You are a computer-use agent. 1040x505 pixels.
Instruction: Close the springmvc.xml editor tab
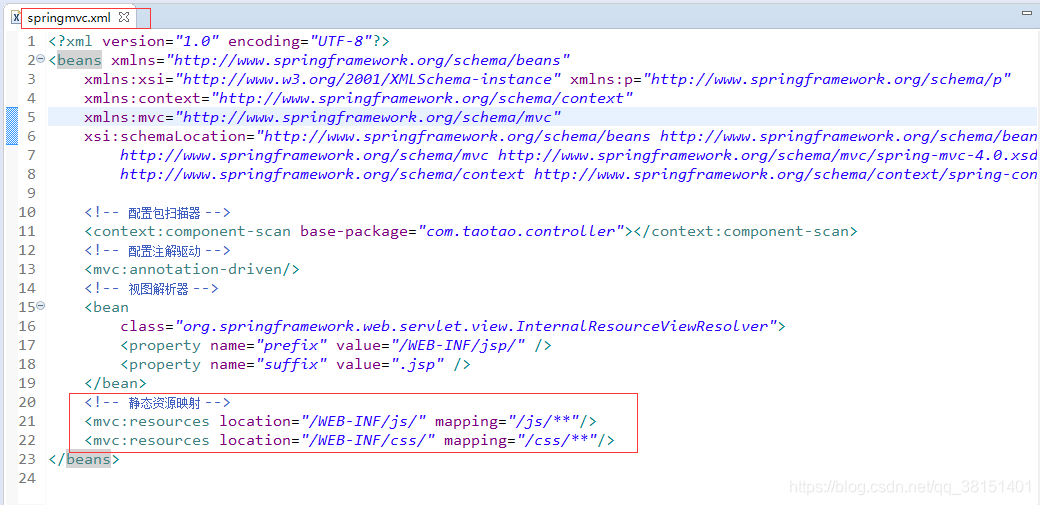[124, 17]
